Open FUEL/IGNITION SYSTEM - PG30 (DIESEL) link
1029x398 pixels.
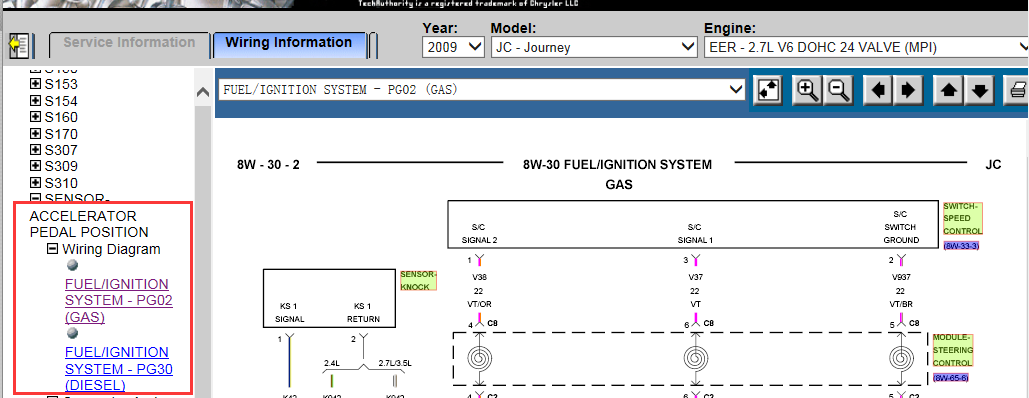click(118, 368)
